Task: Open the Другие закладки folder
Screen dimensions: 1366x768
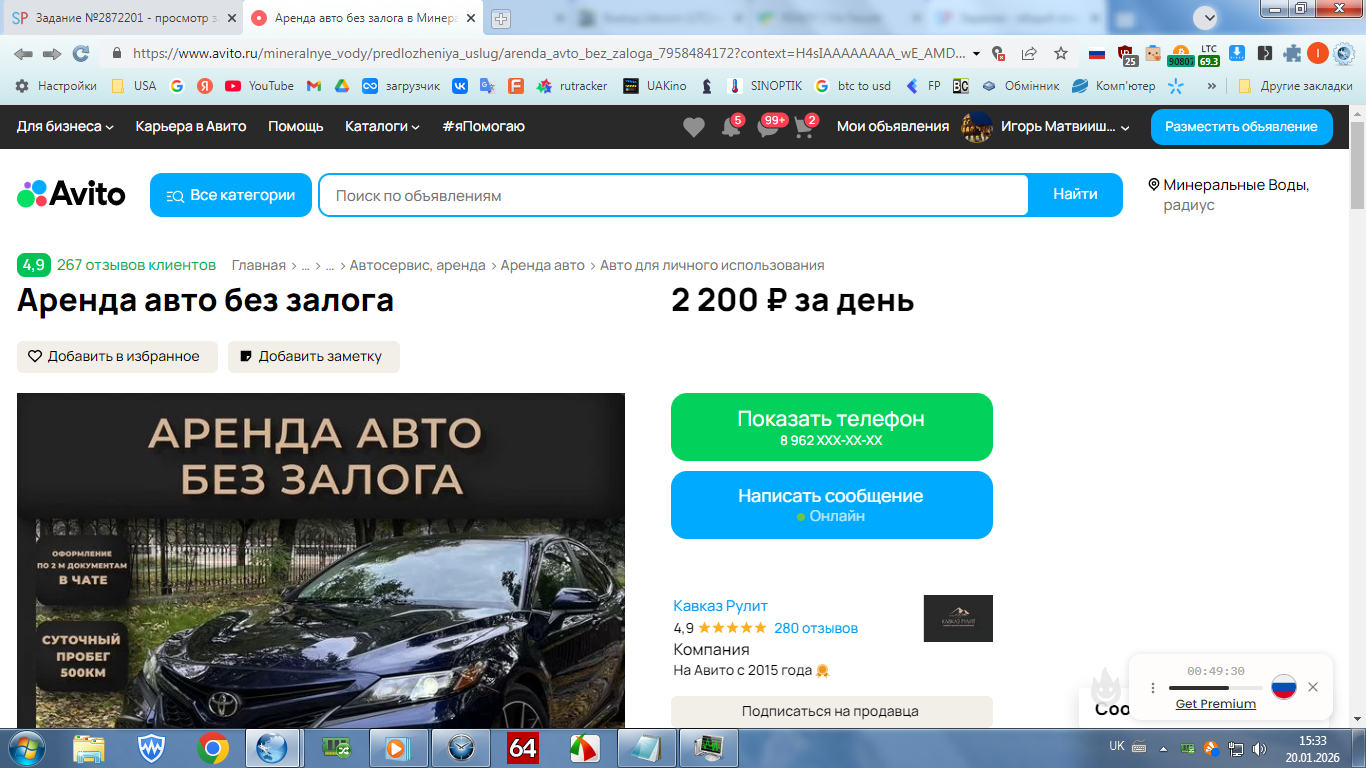Action: 1295,86
